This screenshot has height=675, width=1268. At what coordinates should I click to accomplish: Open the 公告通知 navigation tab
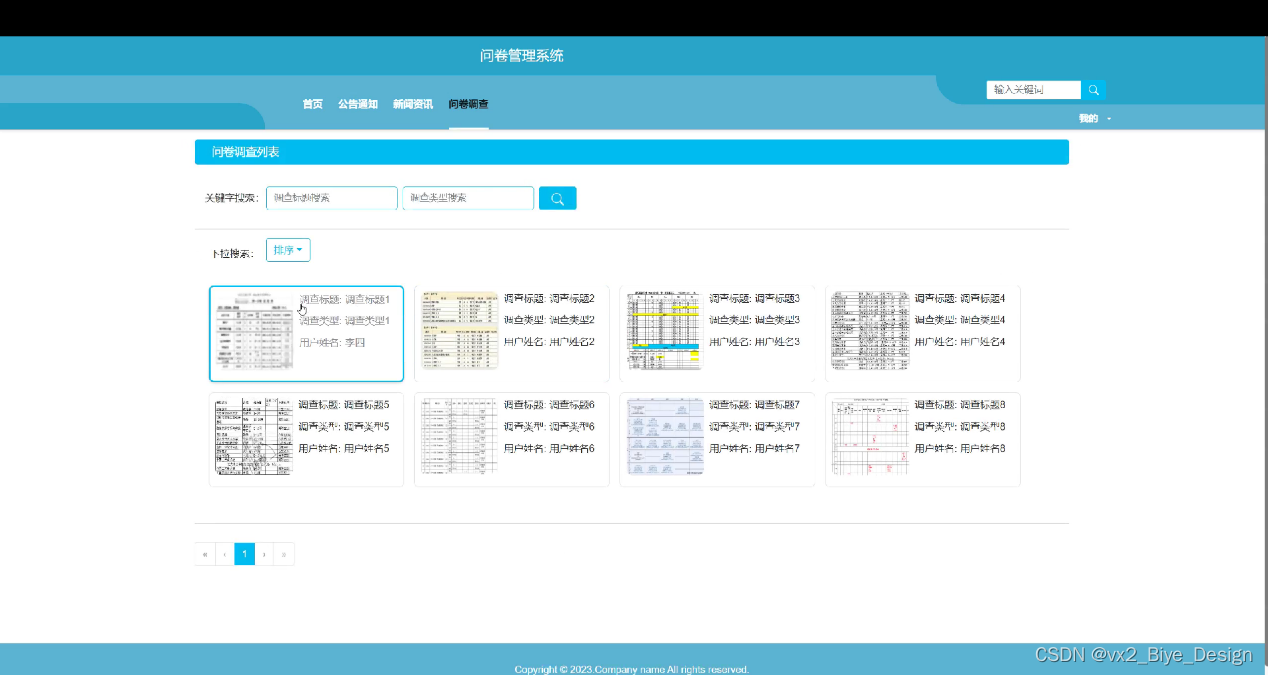click(358, 104)
